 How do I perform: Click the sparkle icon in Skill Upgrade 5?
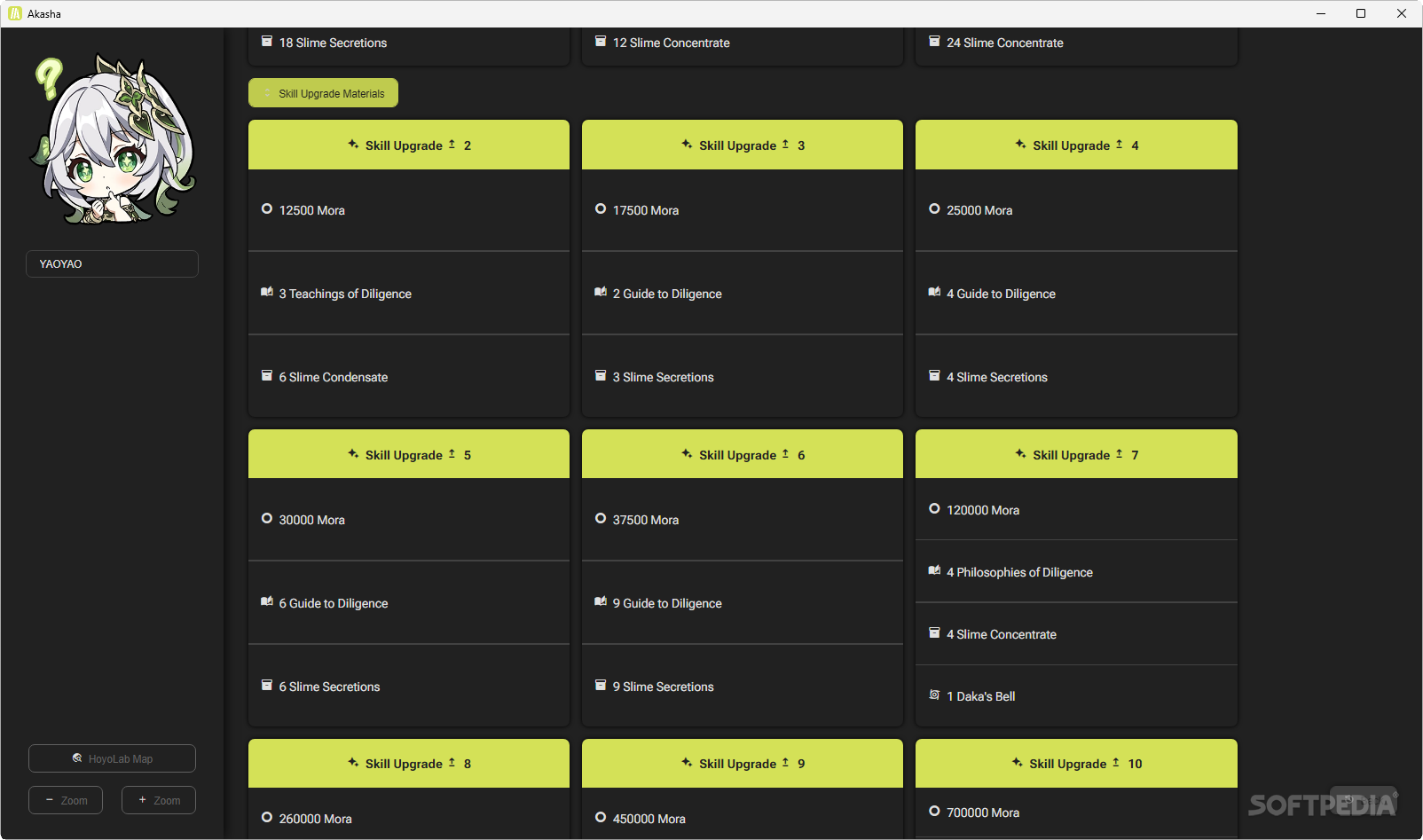(353, 453)
